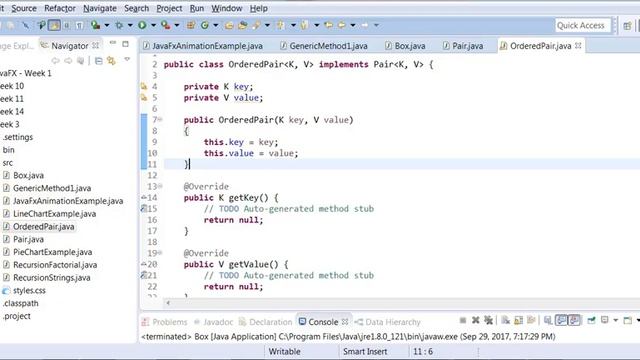Viewport: 640px width, 360px height.
Task: Collapse the getValue method at line 19
Action: coord(160,253)
